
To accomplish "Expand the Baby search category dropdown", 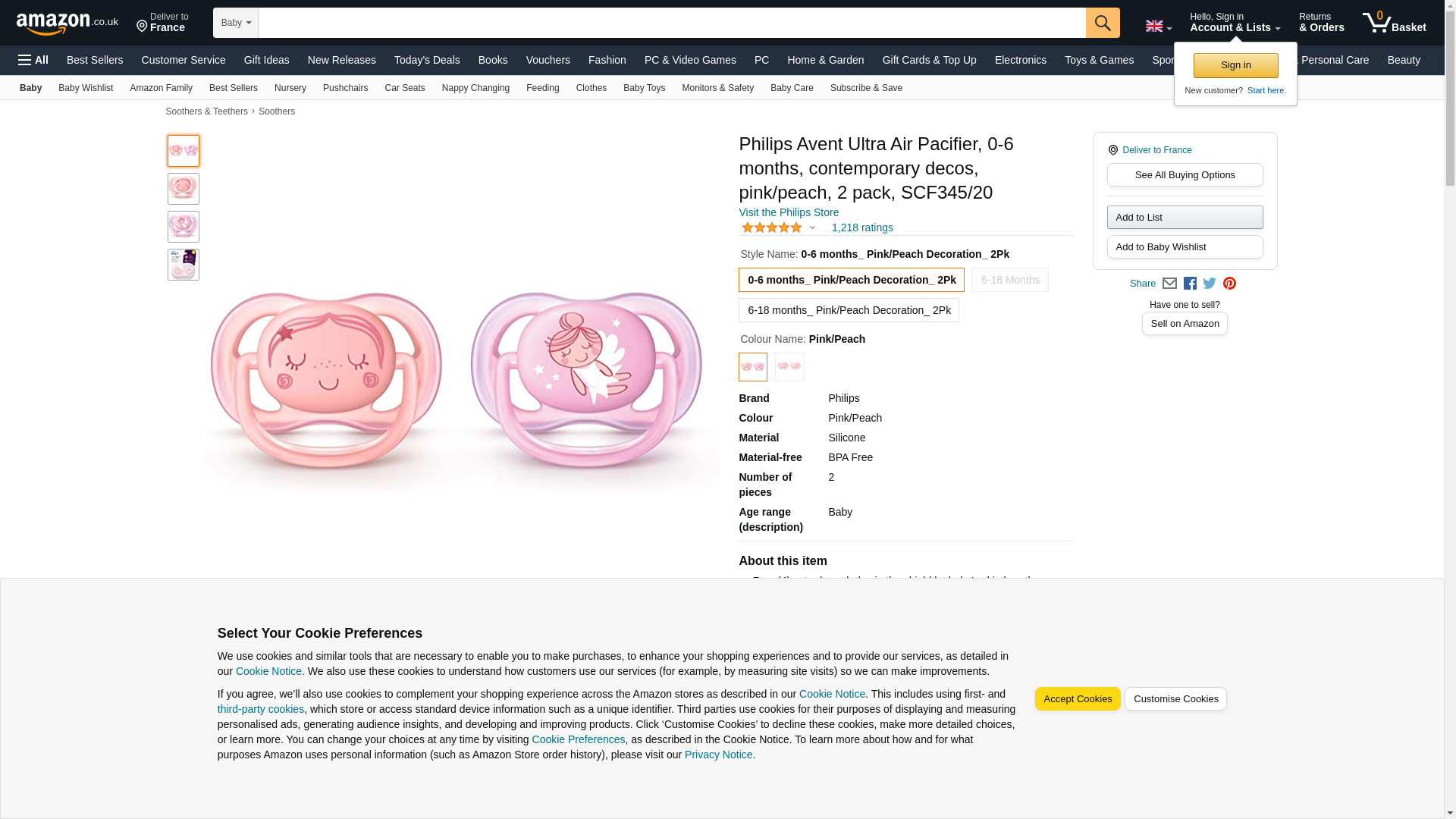I will pos(236,23).
